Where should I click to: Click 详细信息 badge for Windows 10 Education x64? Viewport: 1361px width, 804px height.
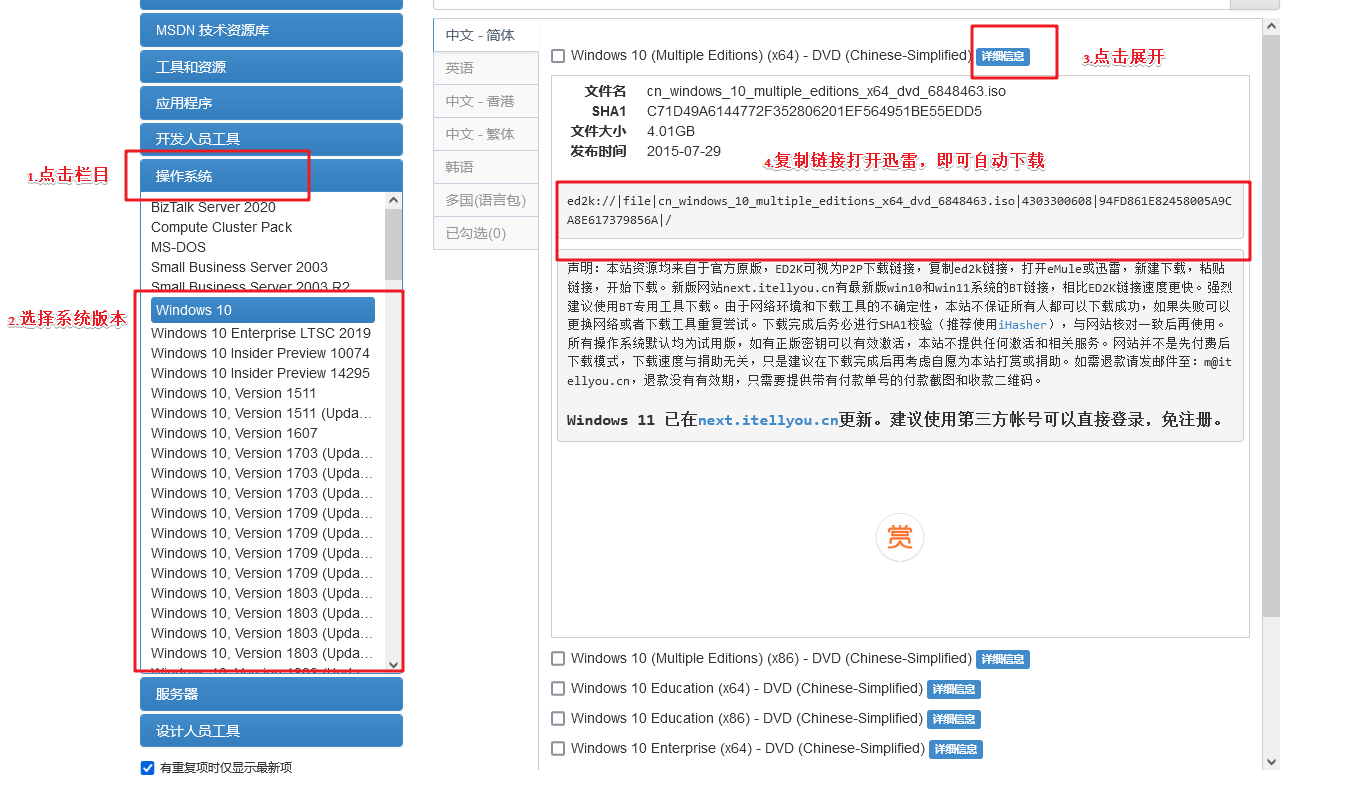tap(953, 689)
